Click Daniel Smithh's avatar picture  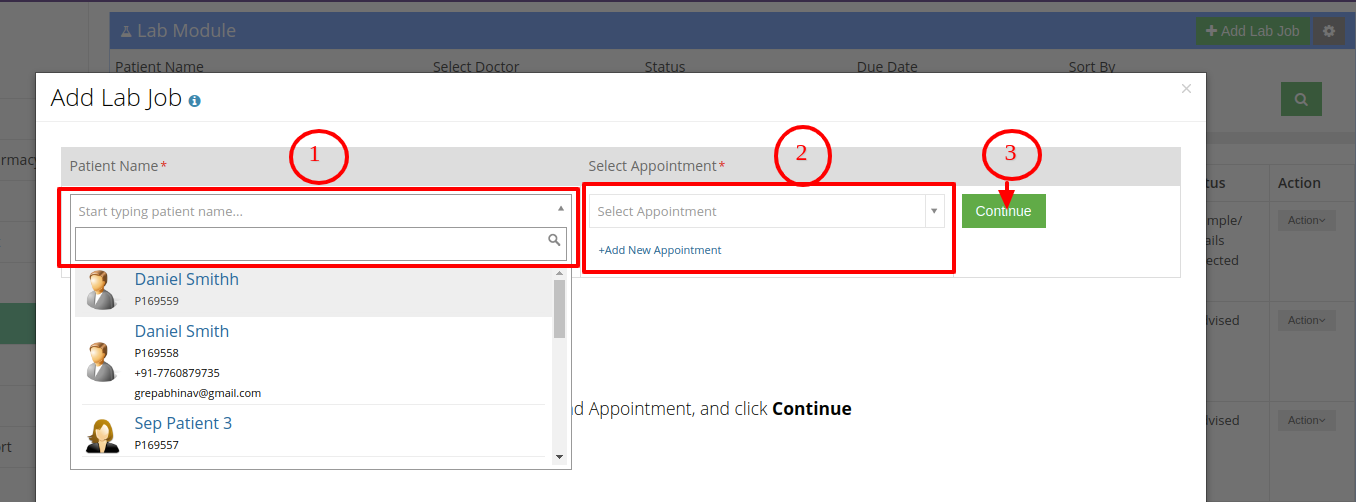[x=101, y=290]
